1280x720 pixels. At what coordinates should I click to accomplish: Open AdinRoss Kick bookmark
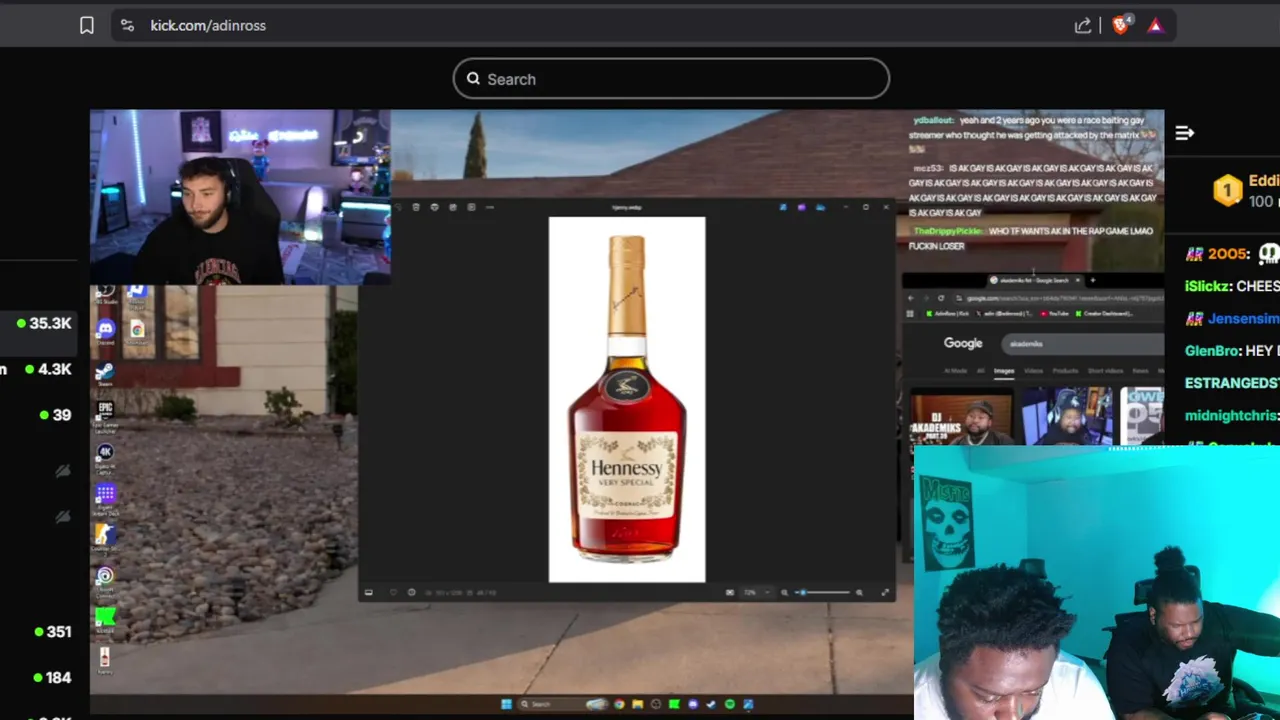948,314
